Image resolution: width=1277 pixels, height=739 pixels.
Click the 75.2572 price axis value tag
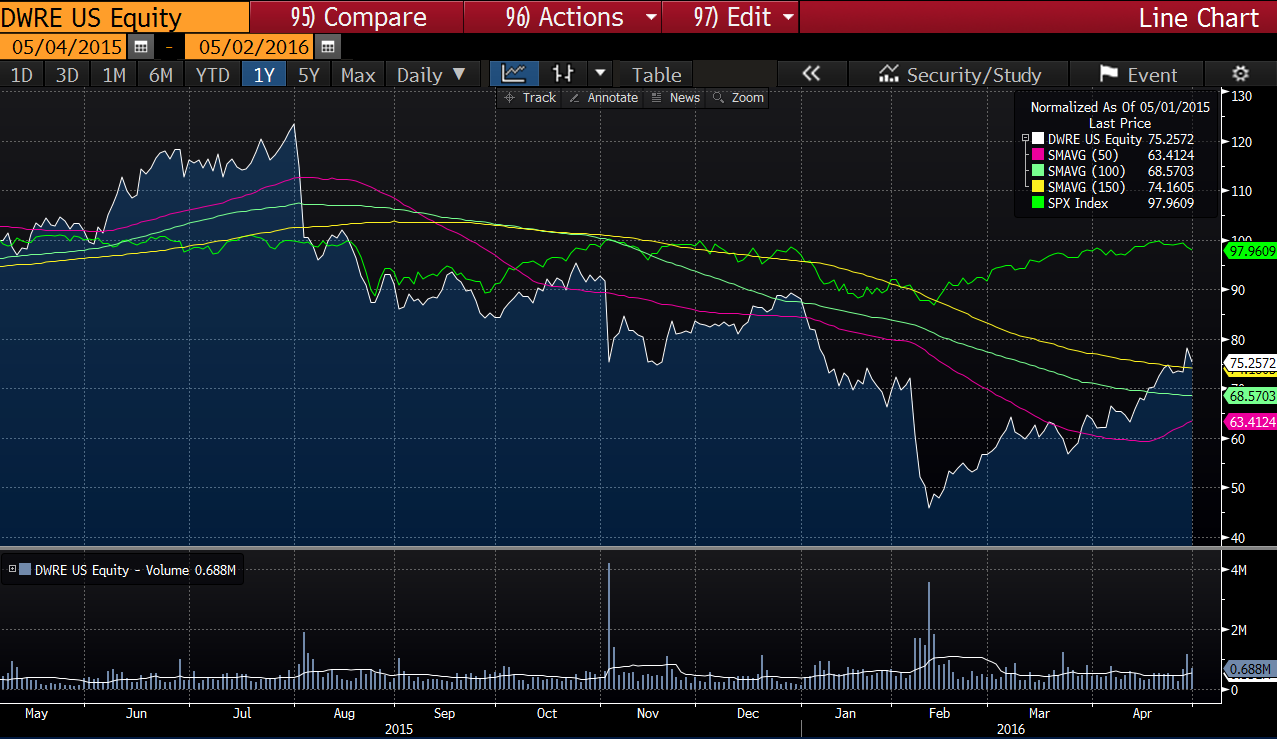(x=1251, y=363)
